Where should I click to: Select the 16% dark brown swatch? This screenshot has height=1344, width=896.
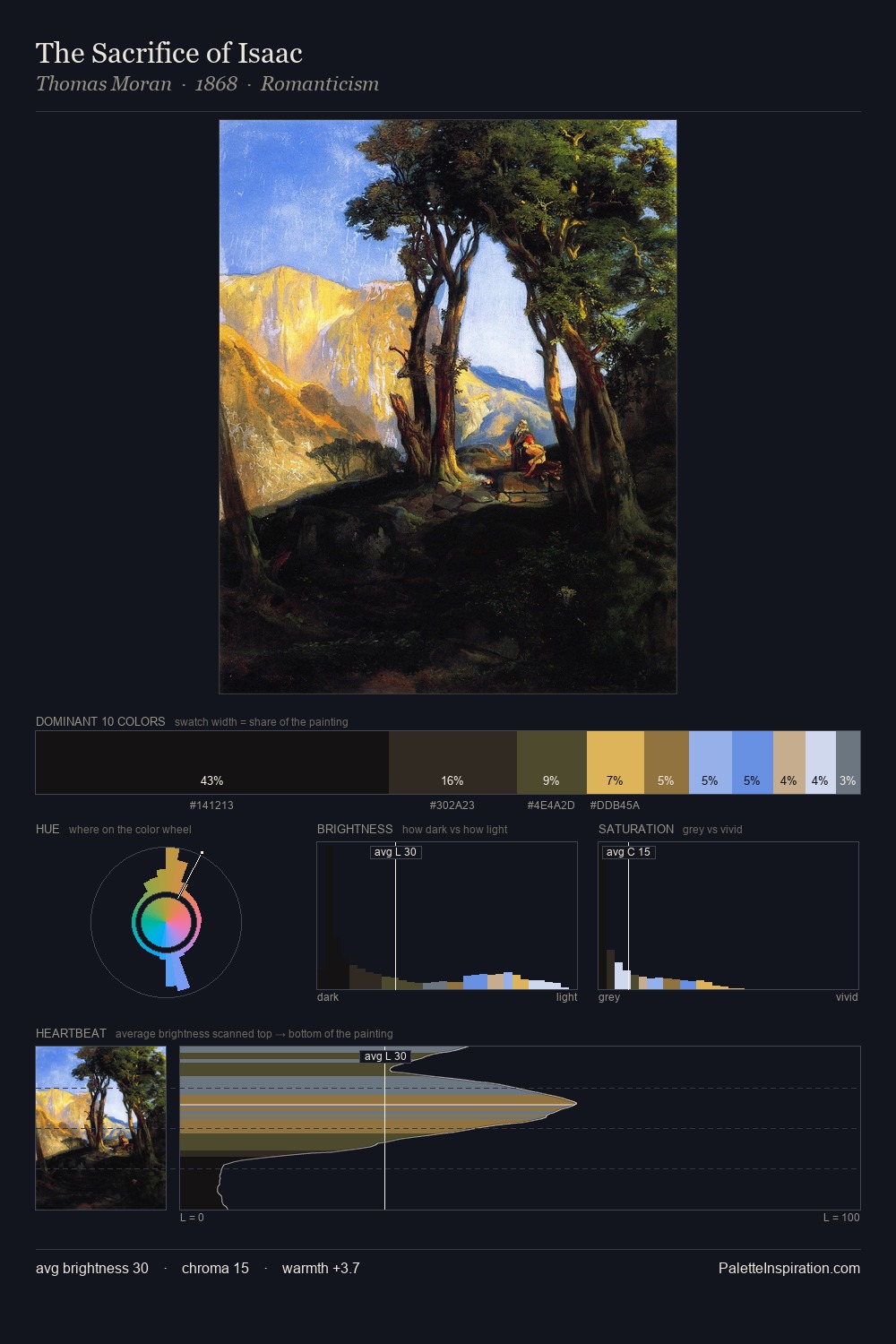452,762
